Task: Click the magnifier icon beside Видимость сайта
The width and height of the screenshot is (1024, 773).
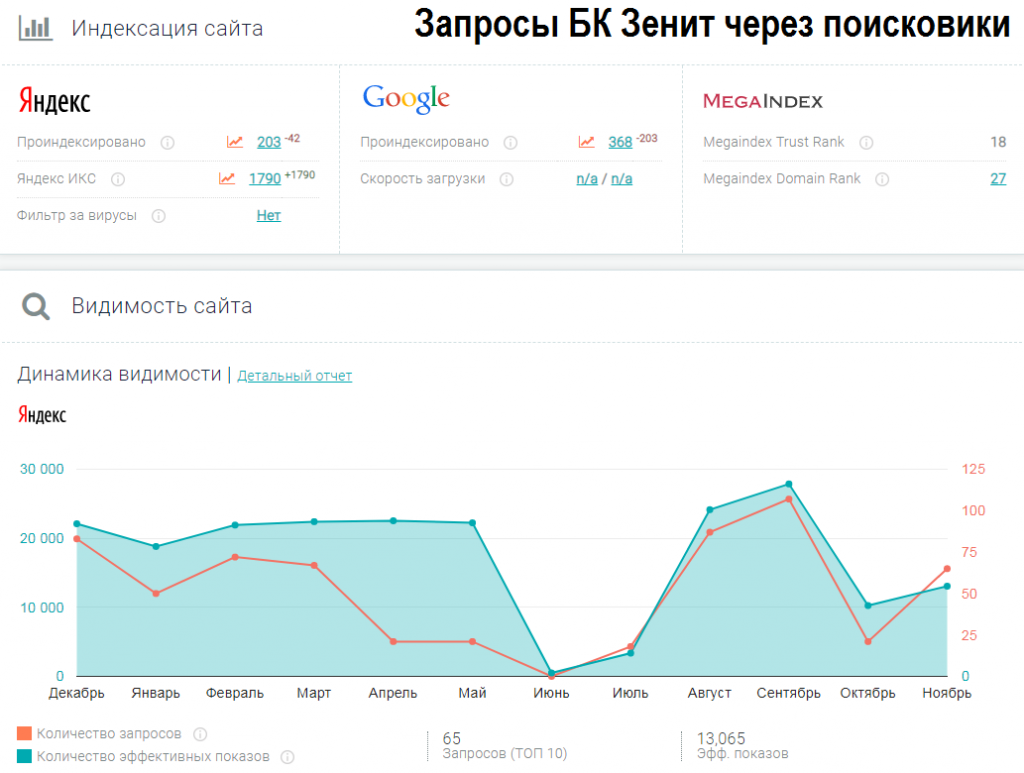Action: (36, 306)
